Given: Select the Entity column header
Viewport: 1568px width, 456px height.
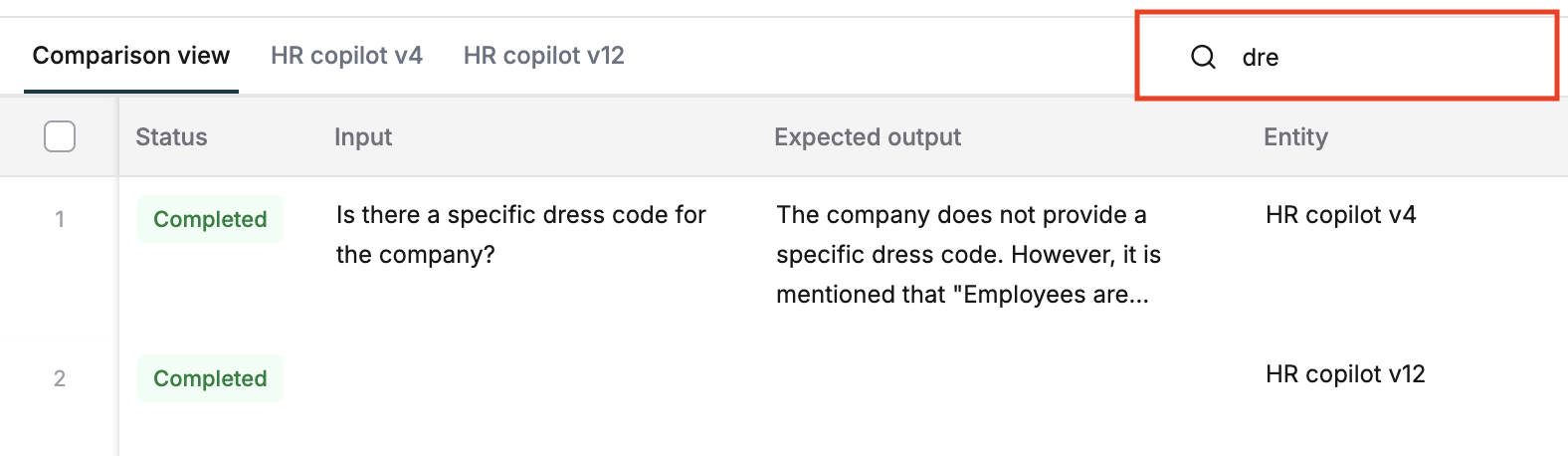Looking at the screenshot, I should click(1295, 137).
